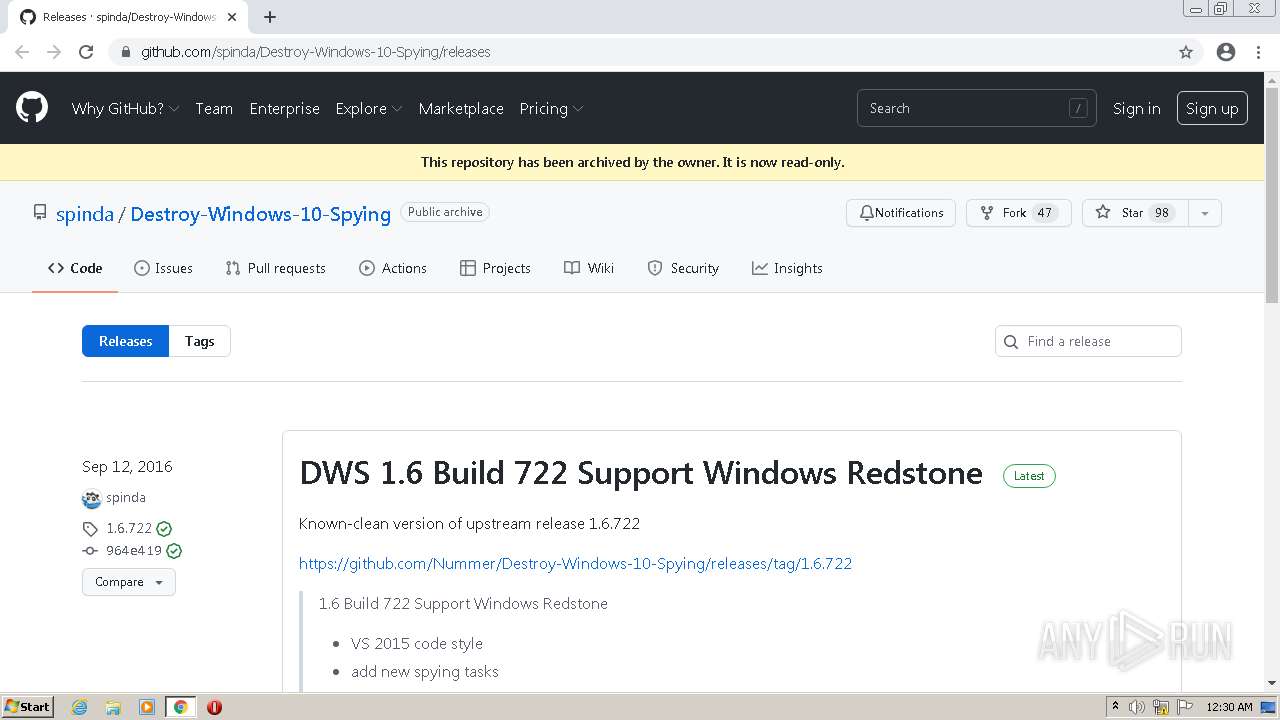Screen dimensions: 1280x720
Task: Open the Marketplace nav link
Action: pyautogui.click(x=461, y=108)
